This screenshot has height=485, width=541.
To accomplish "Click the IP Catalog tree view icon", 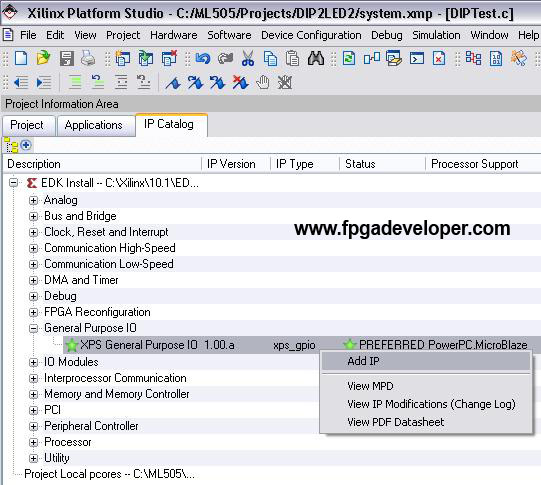I will tap(11, 146).
